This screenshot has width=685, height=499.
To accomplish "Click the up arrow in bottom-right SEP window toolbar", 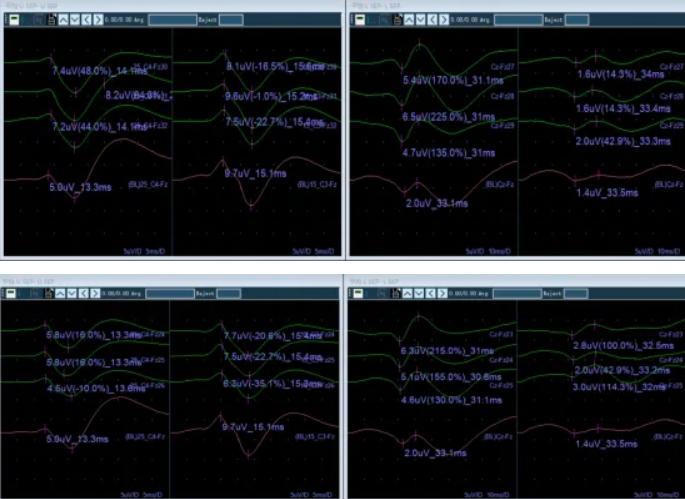I will (x=407, y=293).
